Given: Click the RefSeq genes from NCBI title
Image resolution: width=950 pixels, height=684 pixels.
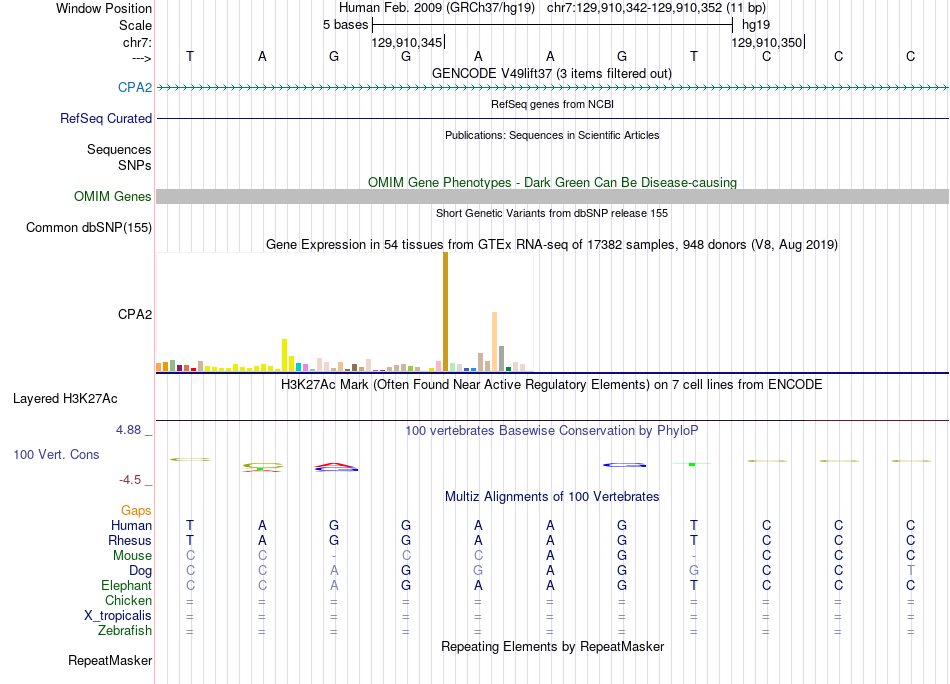Looking at the screenshot, I should [552, 104].
